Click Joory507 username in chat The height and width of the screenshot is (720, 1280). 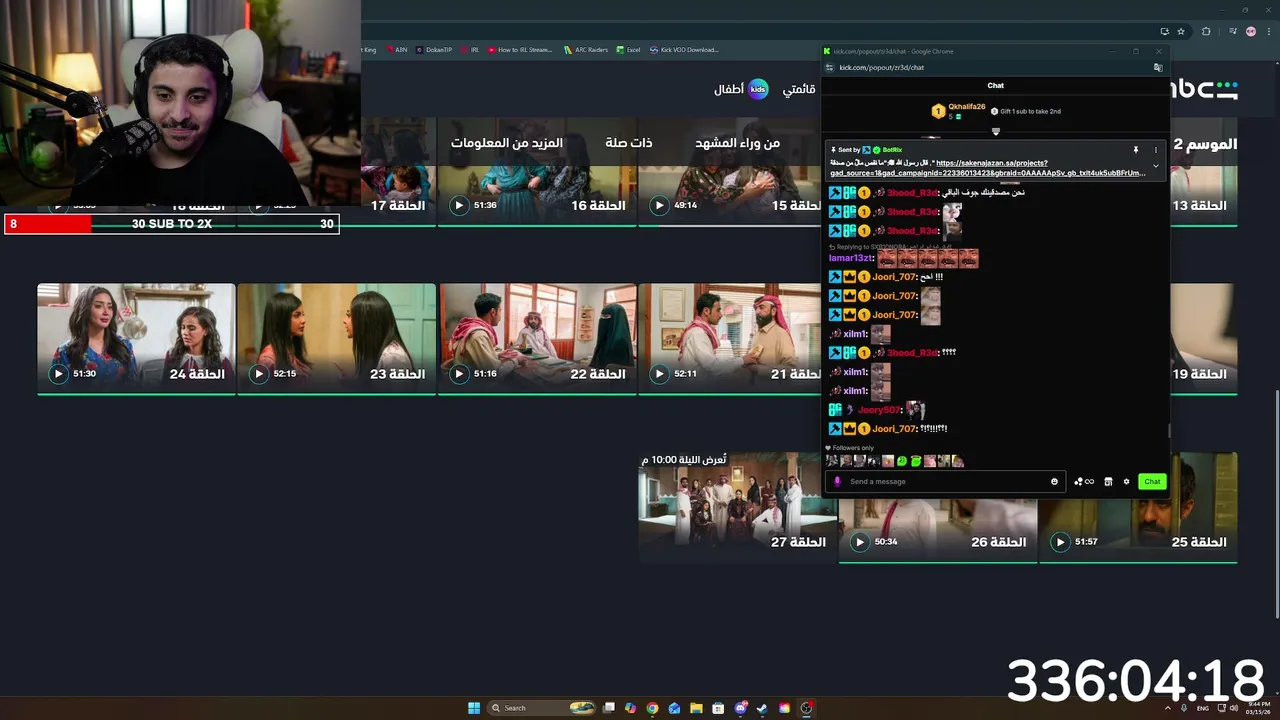coord(879,410)
